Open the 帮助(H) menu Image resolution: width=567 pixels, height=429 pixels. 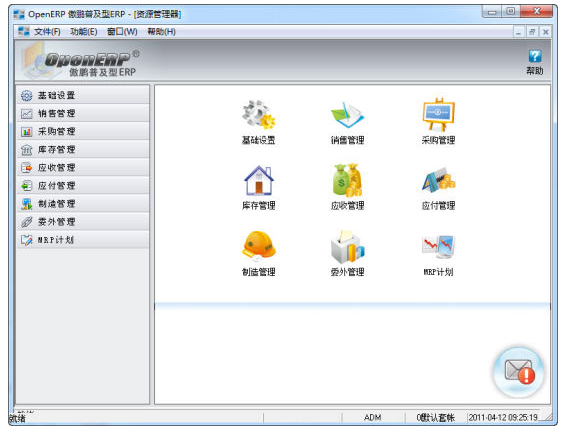(161, 32)
